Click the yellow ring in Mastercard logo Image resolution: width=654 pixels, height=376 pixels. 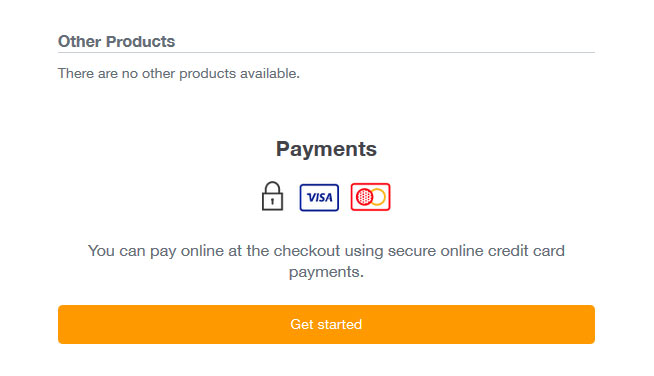point(378,197)
